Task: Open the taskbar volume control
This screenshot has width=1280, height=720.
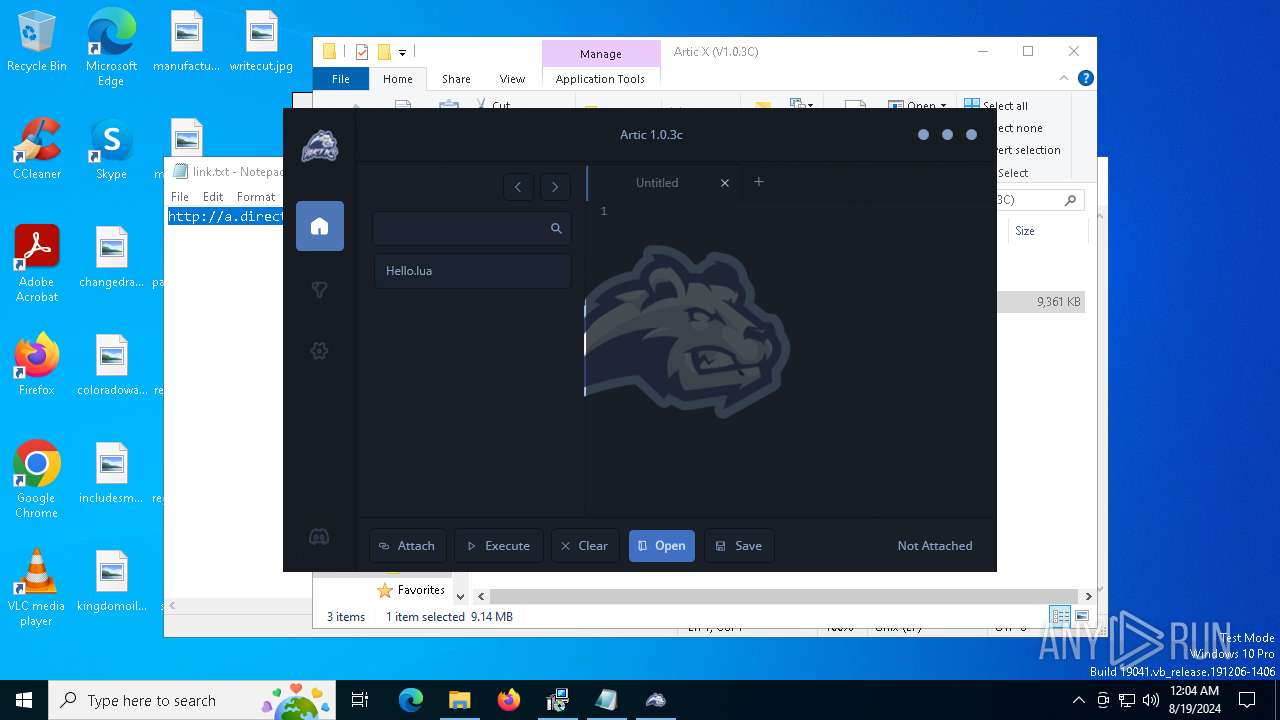Action: pos(1151,700)
